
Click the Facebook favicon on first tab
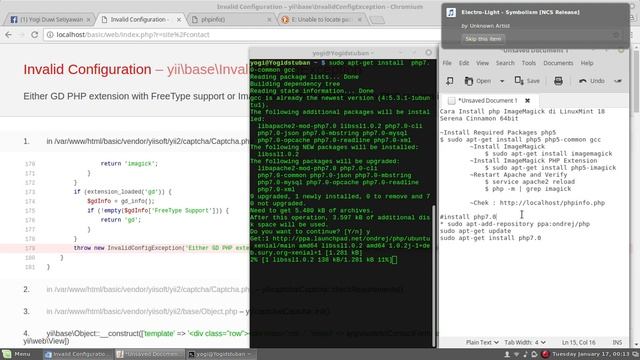[x=14, y=20]
